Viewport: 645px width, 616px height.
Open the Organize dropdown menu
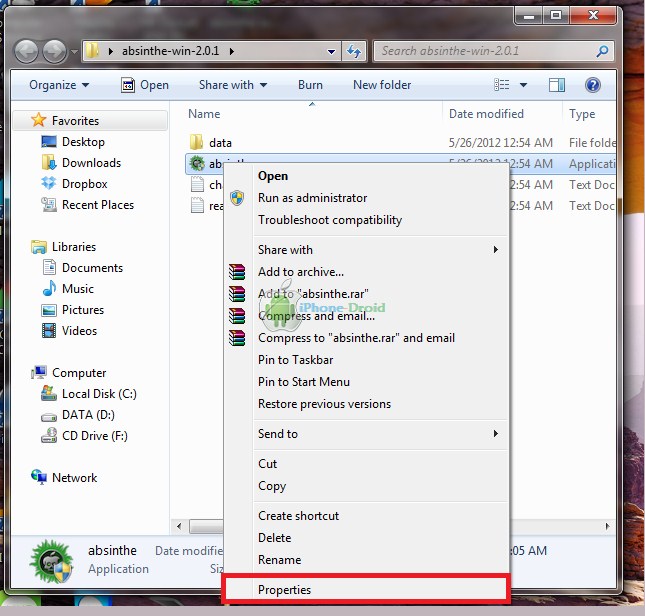point(59,85)
